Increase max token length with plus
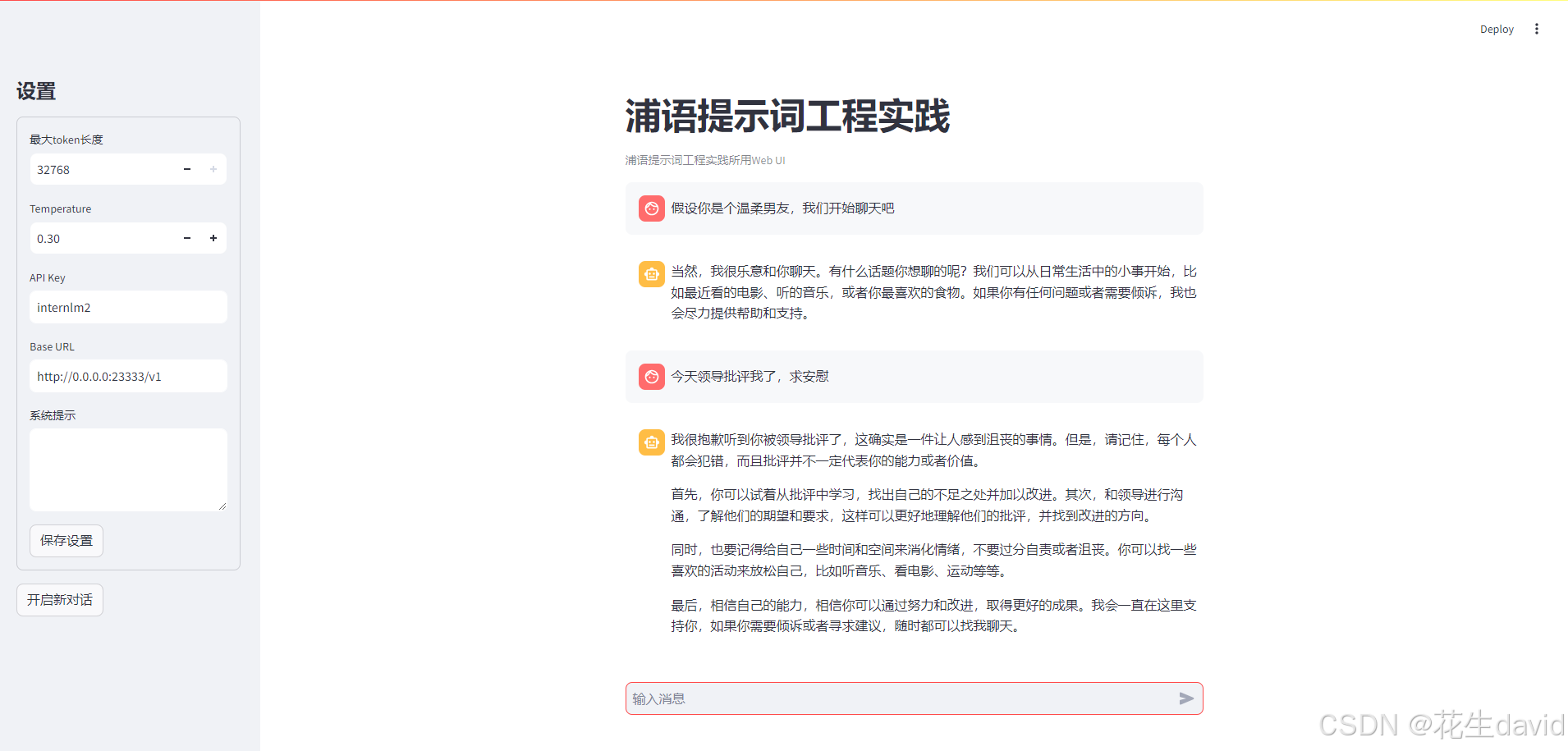 213,169
